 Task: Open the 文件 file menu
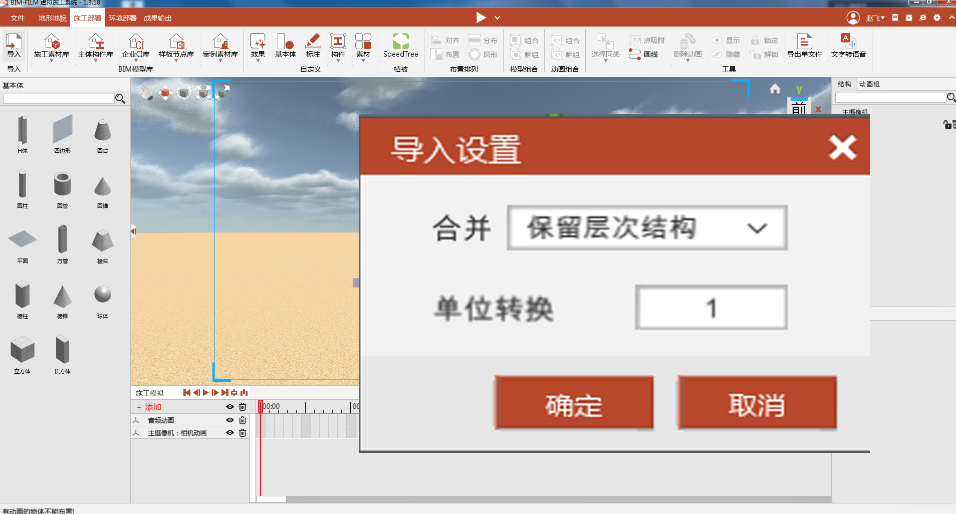(17, 18)
